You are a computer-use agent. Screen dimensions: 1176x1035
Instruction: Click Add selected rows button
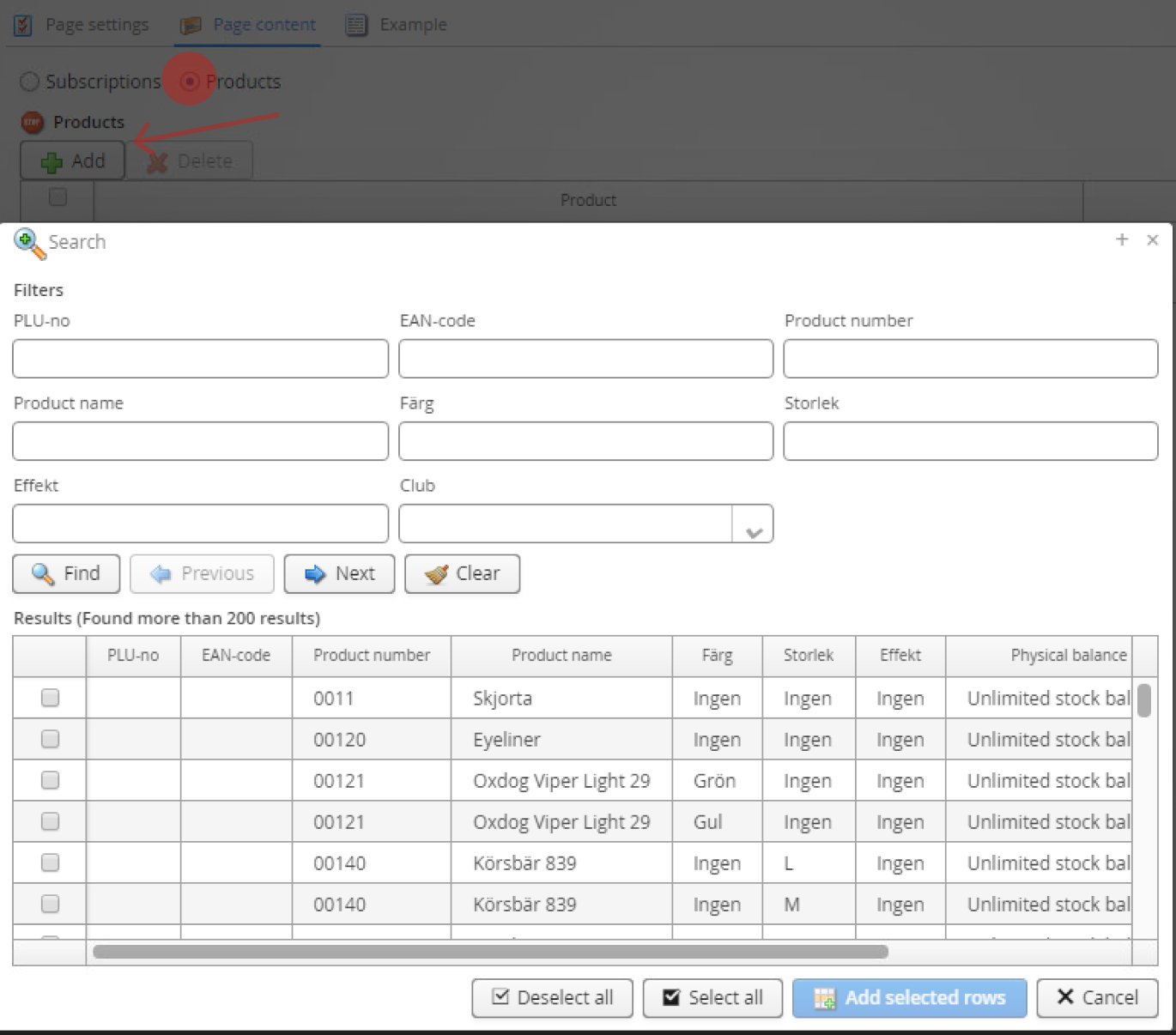click(909, 997)
